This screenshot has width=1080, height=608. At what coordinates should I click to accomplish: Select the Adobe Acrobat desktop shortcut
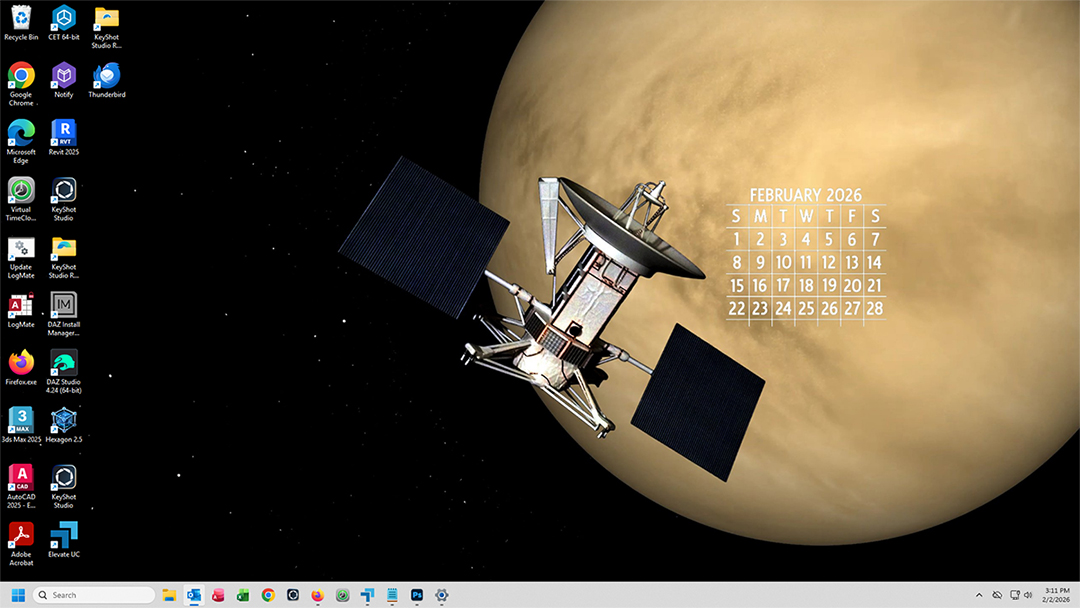pyautogui.click(x=21, y=535)
